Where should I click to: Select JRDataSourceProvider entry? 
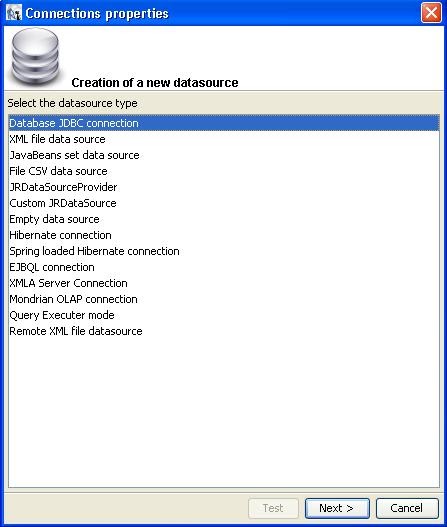tap(224, 187)
